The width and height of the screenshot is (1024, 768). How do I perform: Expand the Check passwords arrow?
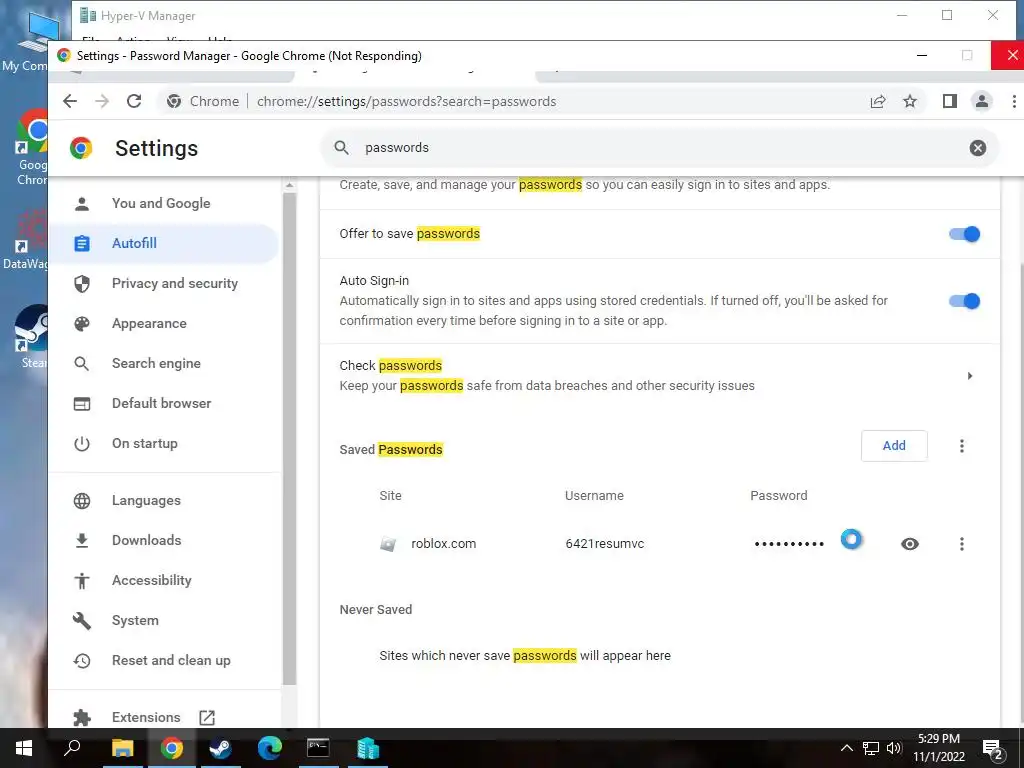pos(970,376)
